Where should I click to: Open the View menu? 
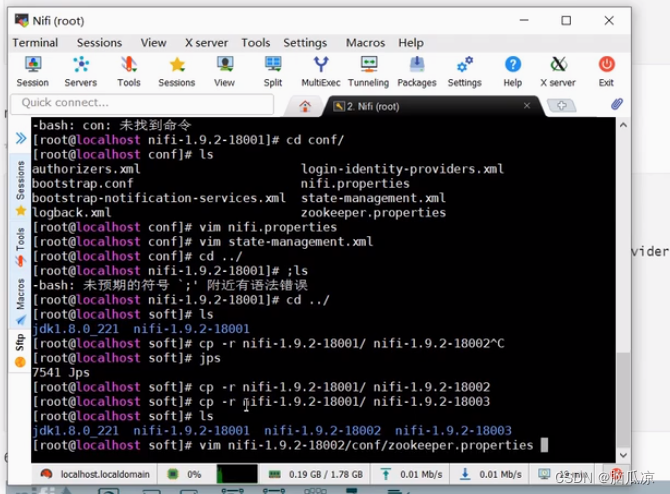point(153,43)
